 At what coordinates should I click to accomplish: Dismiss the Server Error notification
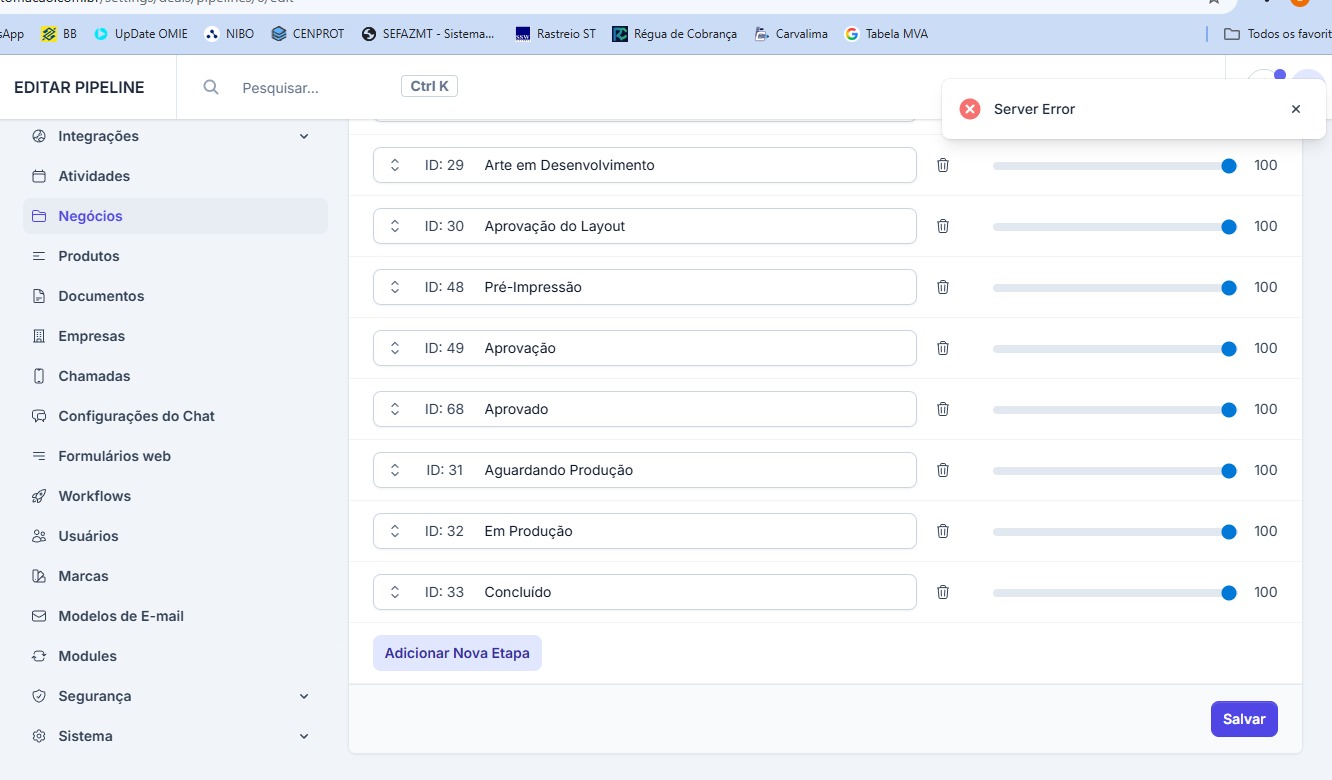tap(1295, 109)
